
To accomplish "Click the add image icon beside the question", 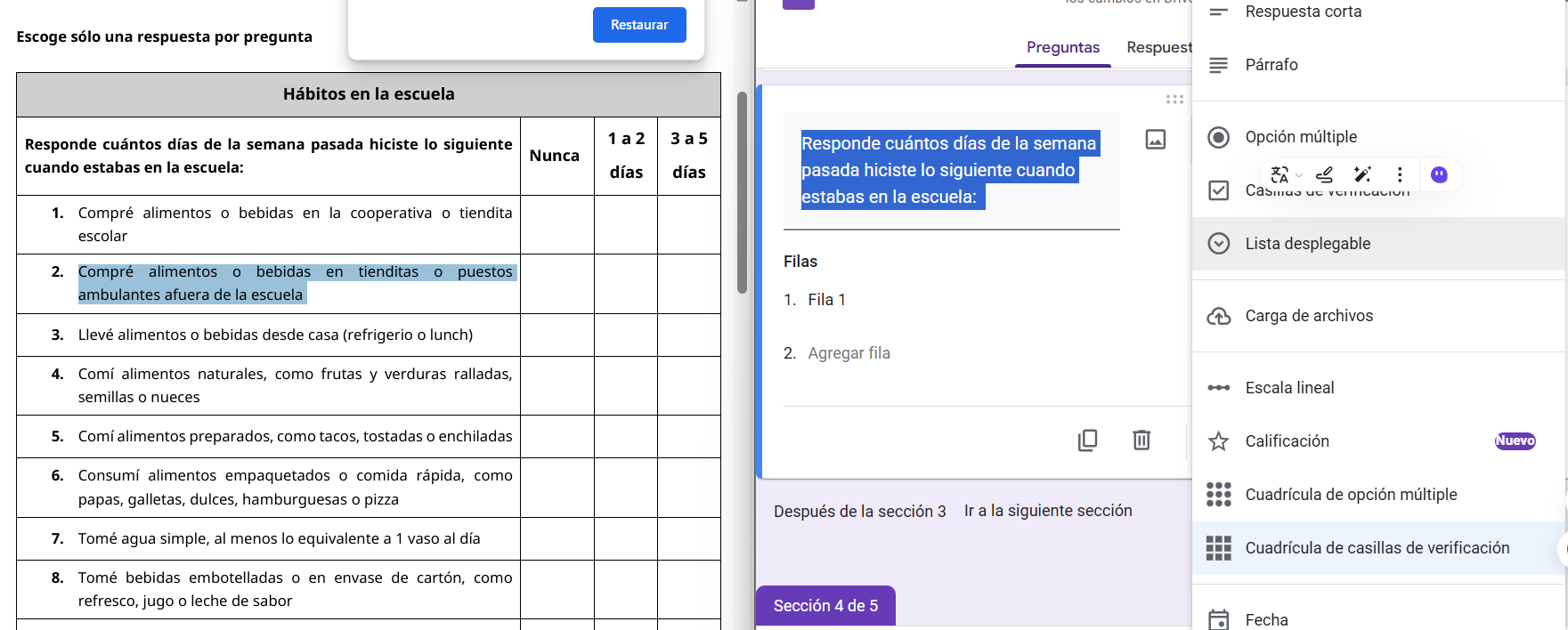I will pos(1155,139).
